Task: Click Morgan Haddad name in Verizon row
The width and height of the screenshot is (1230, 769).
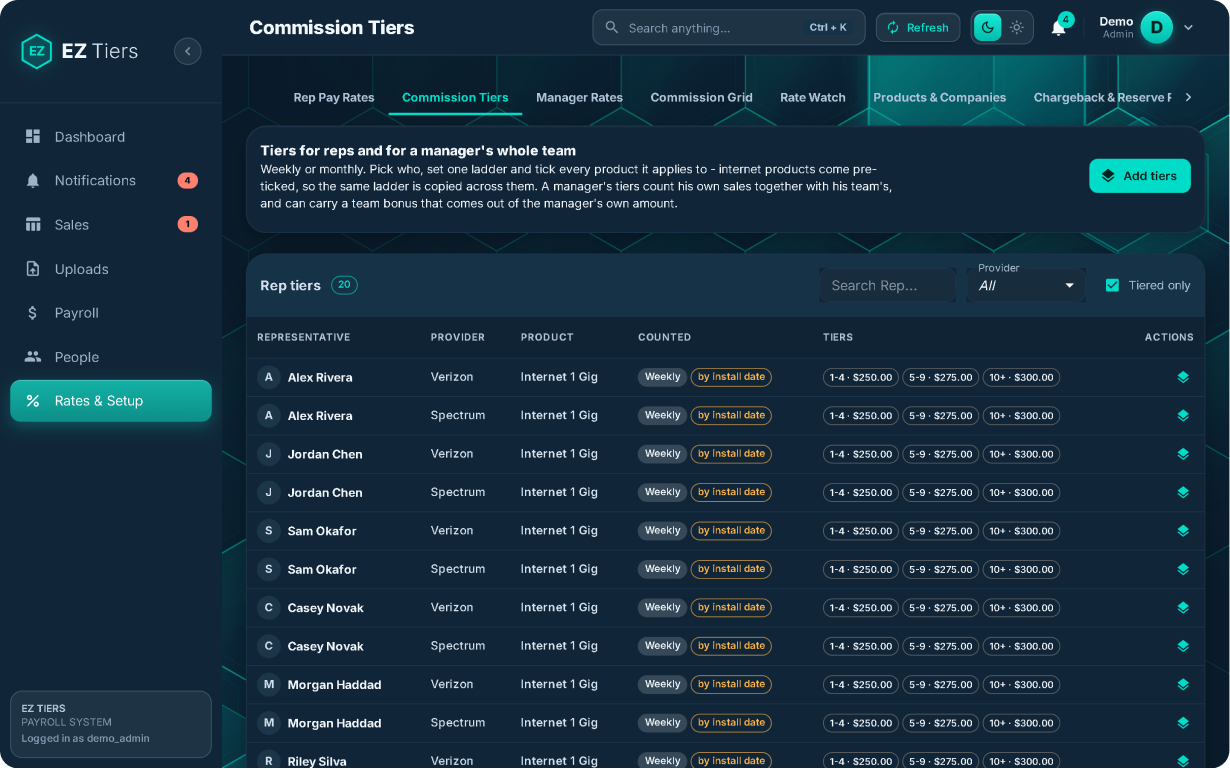Action: click(334, 685)
